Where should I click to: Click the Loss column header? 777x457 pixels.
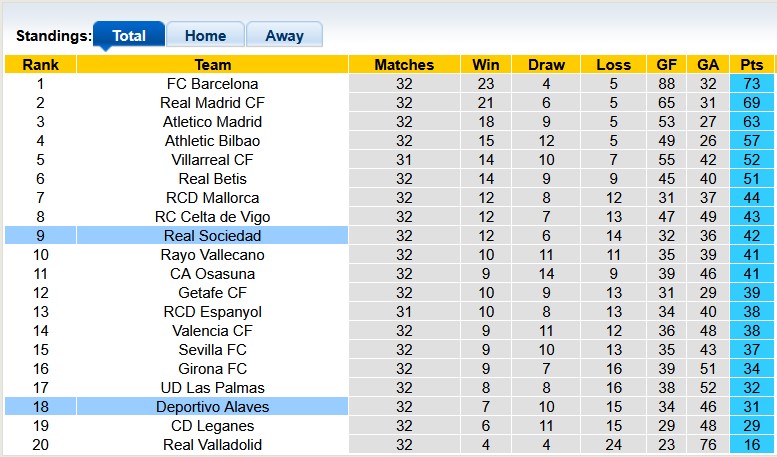click(613, 65)
